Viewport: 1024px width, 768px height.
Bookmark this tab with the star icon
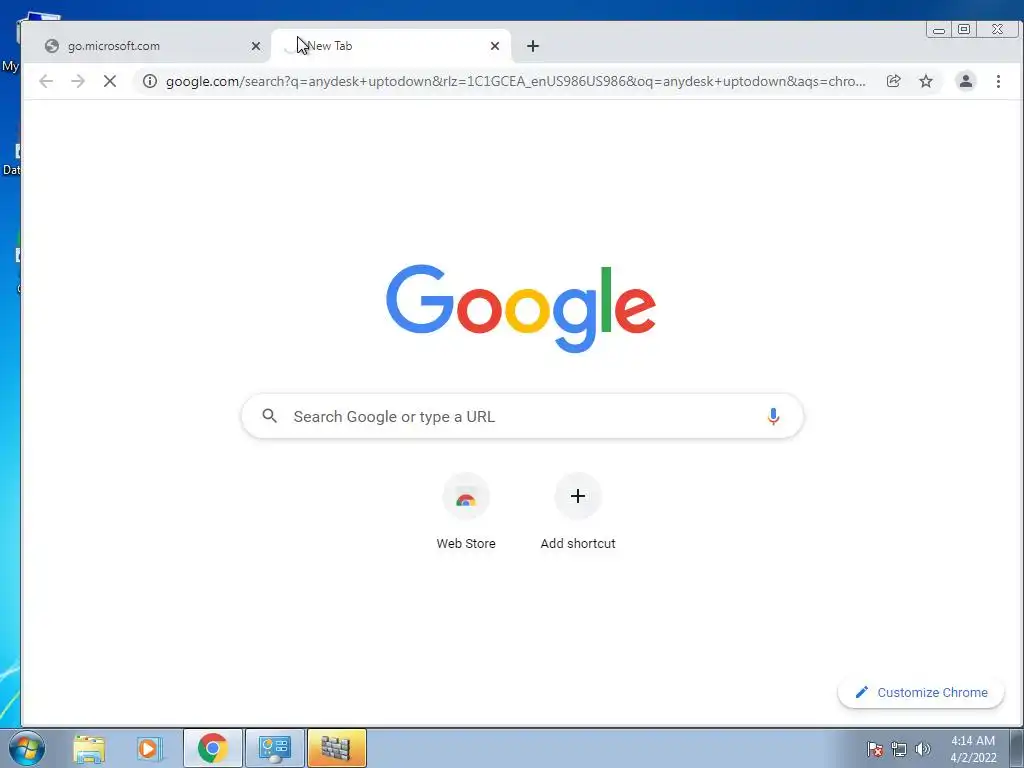pyautogui.click(x=926, y=81)
